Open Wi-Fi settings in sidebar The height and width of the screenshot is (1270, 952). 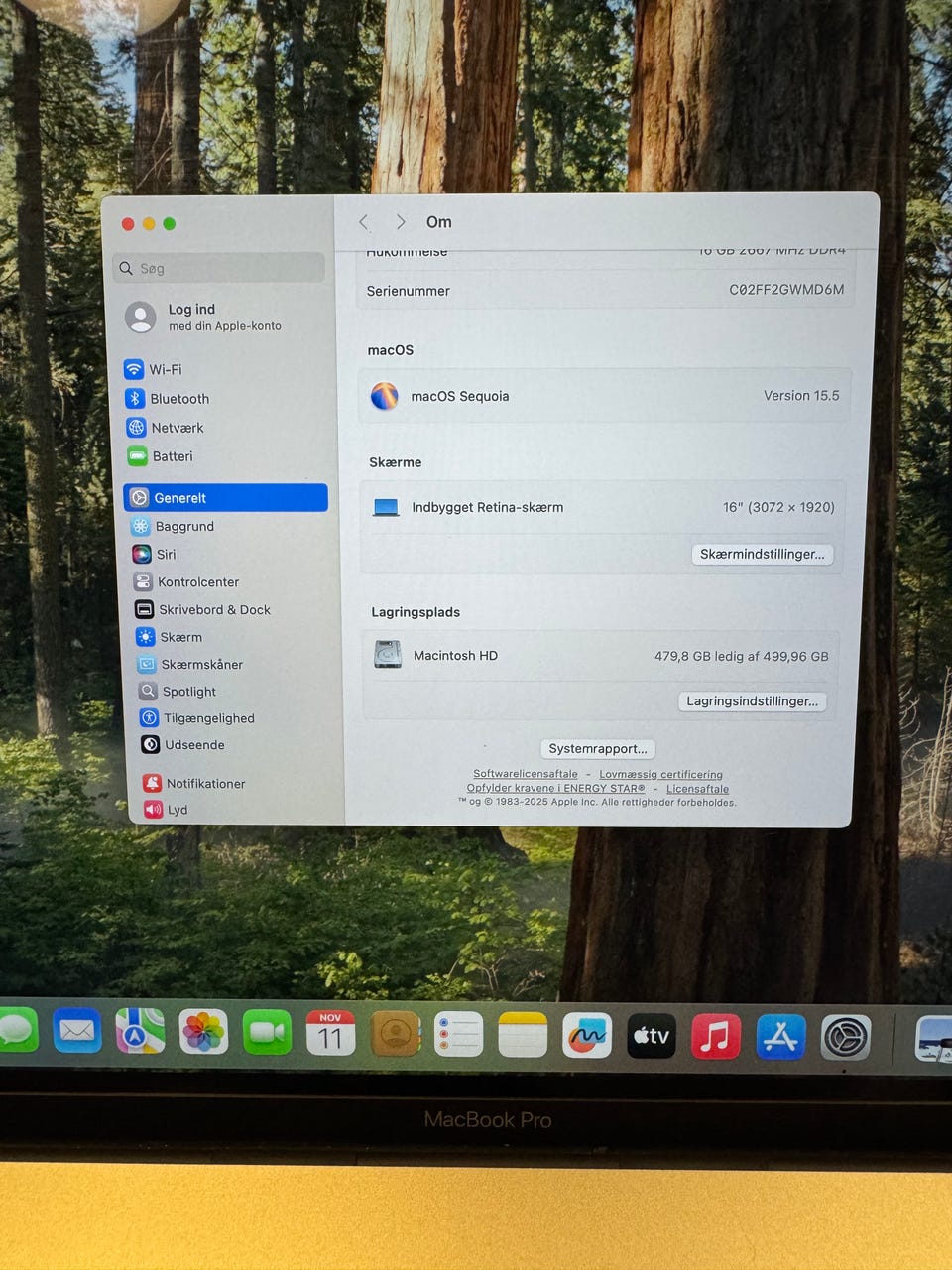pos(153,369)
